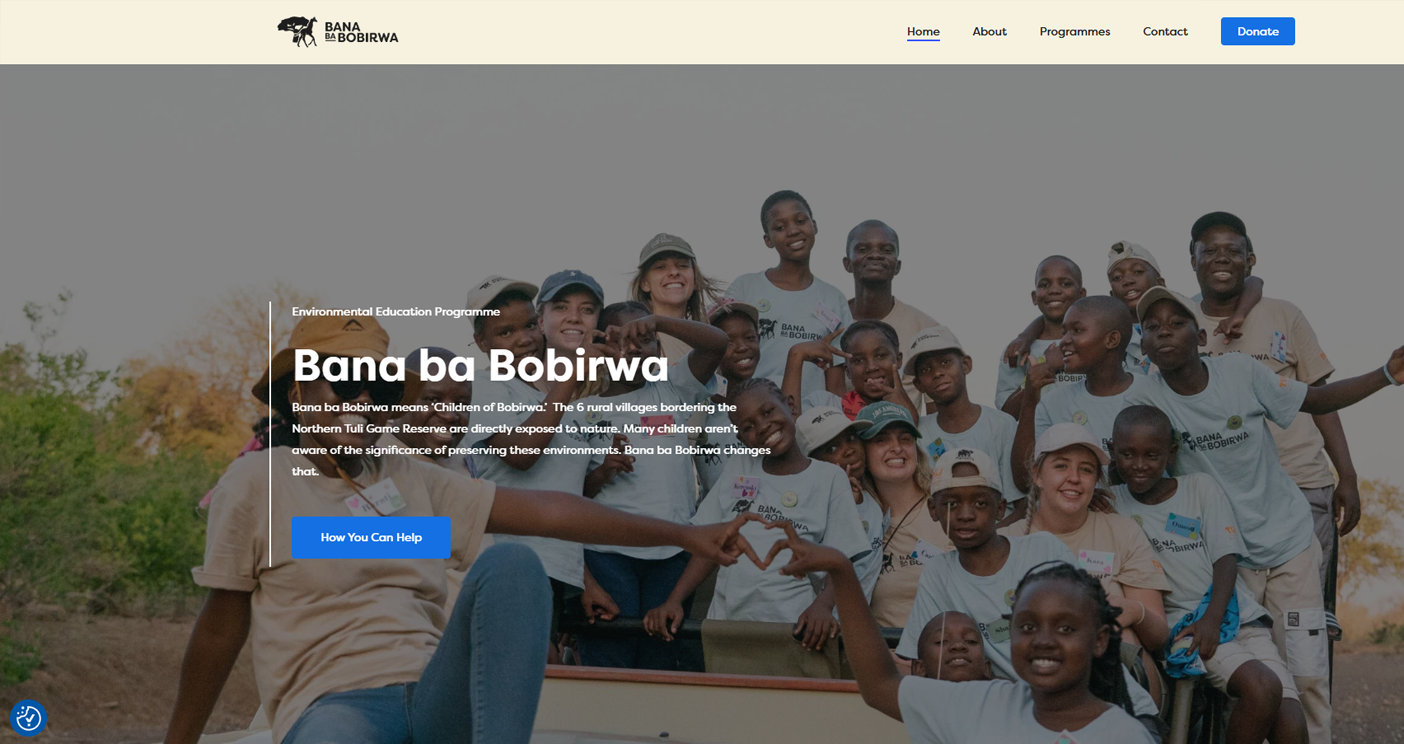Click the underline beneath the Home link
This screenshot has width=1404, height=744.
pos(923,40)
